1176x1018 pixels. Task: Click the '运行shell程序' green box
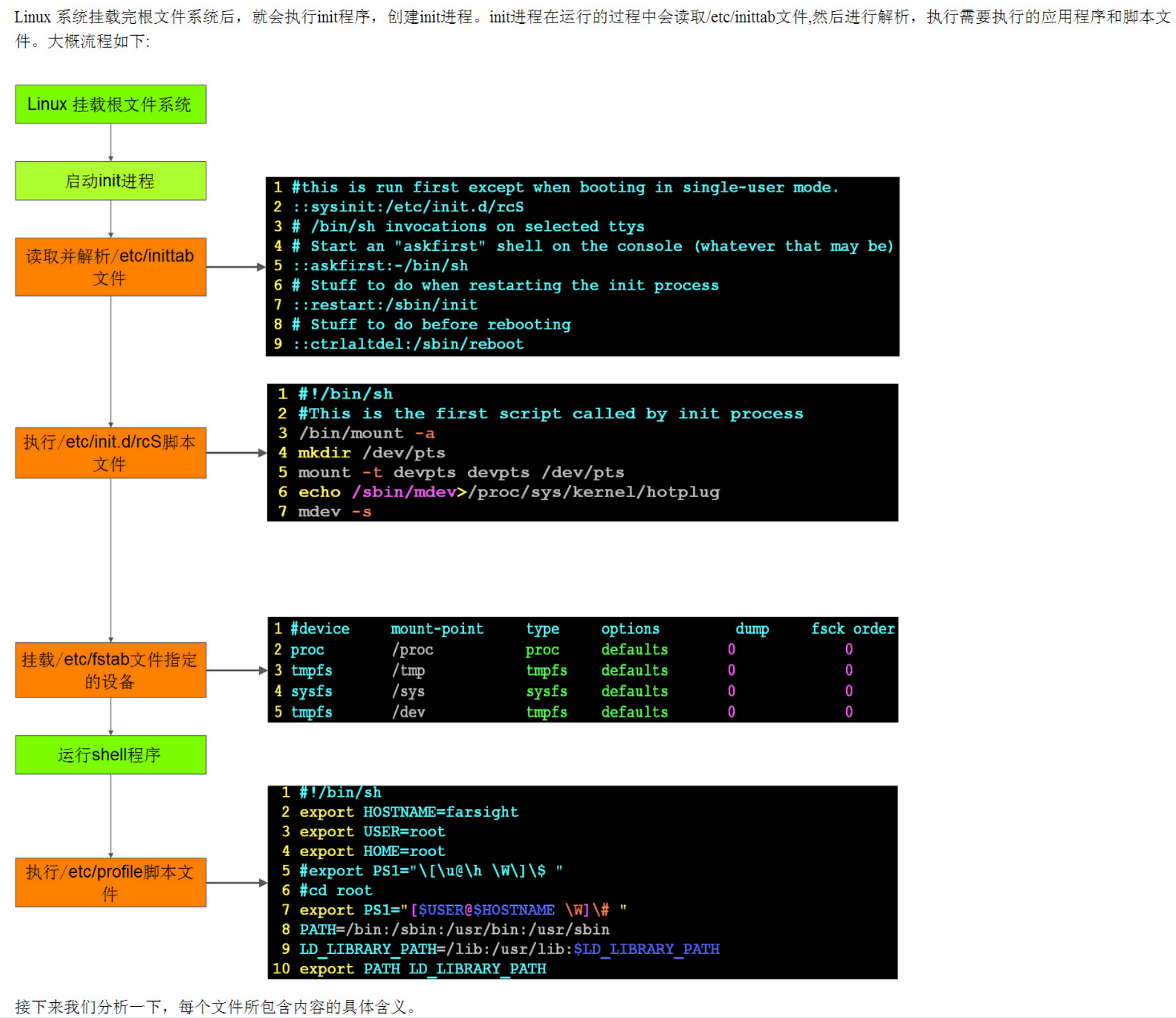(110, 755)
